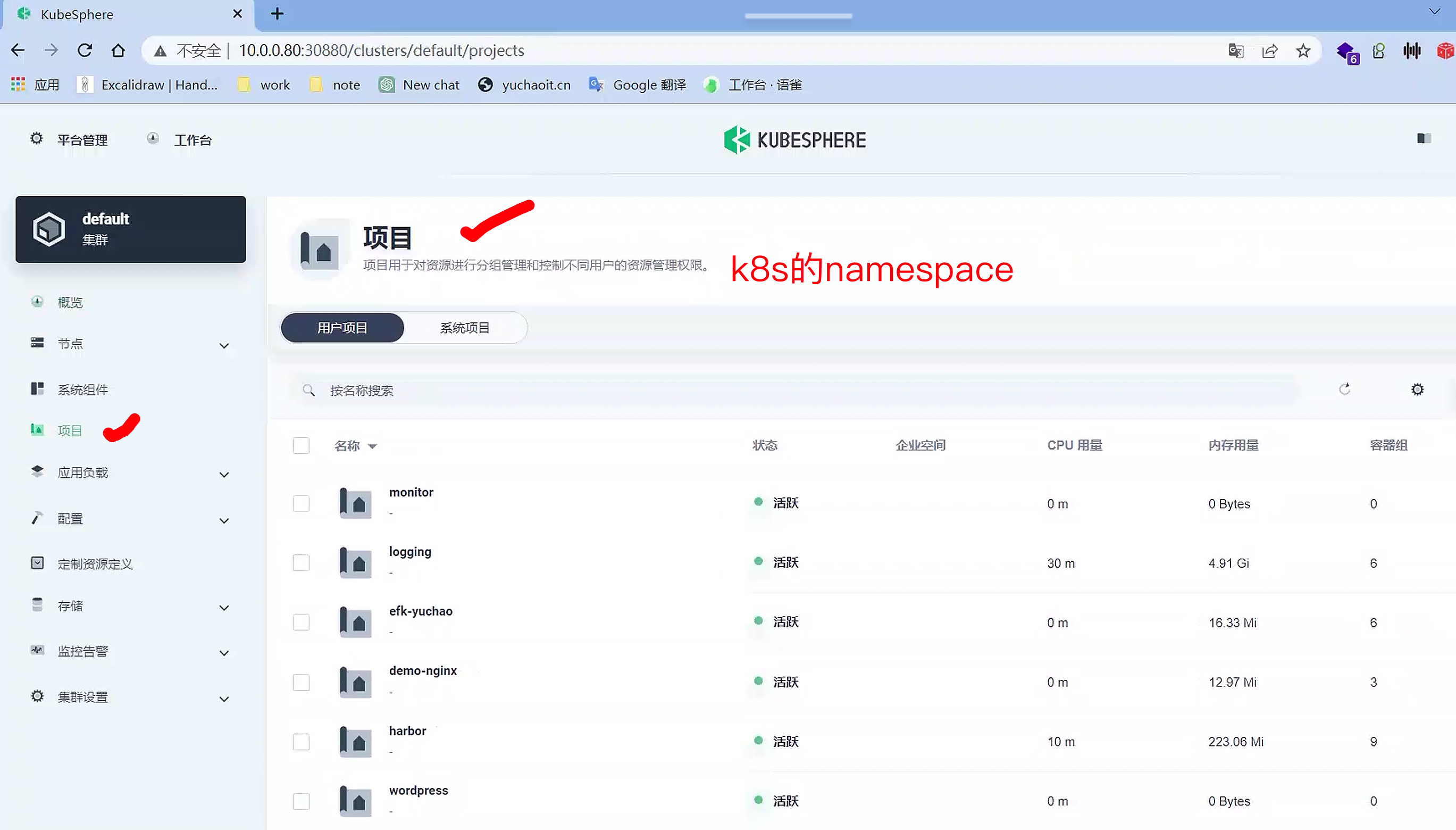Sort by 名称 column dropdown arrow
The height and width of the screenshot is (830, 1456).
pos(373,446)
